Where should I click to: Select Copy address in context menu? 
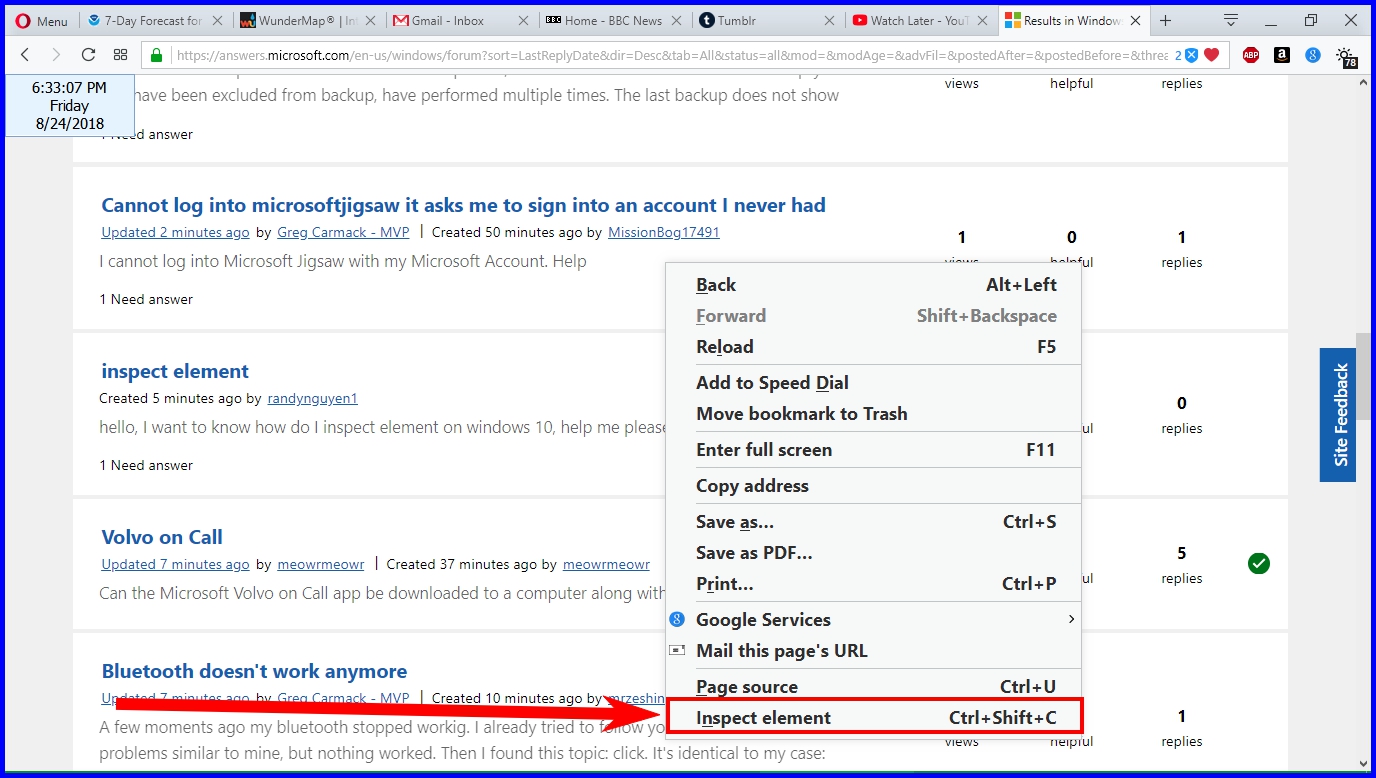tap(752, 486)
